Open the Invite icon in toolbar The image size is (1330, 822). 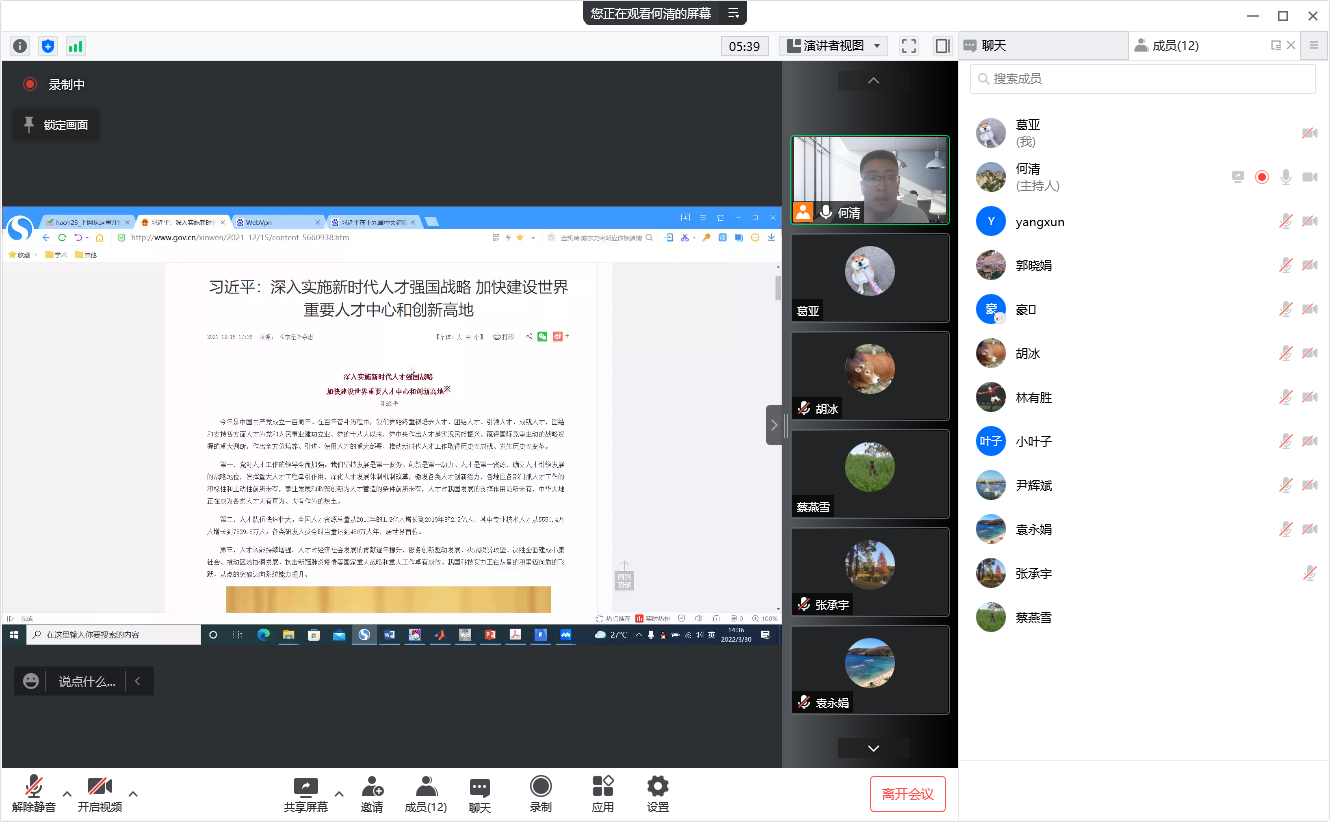[372, 793]
